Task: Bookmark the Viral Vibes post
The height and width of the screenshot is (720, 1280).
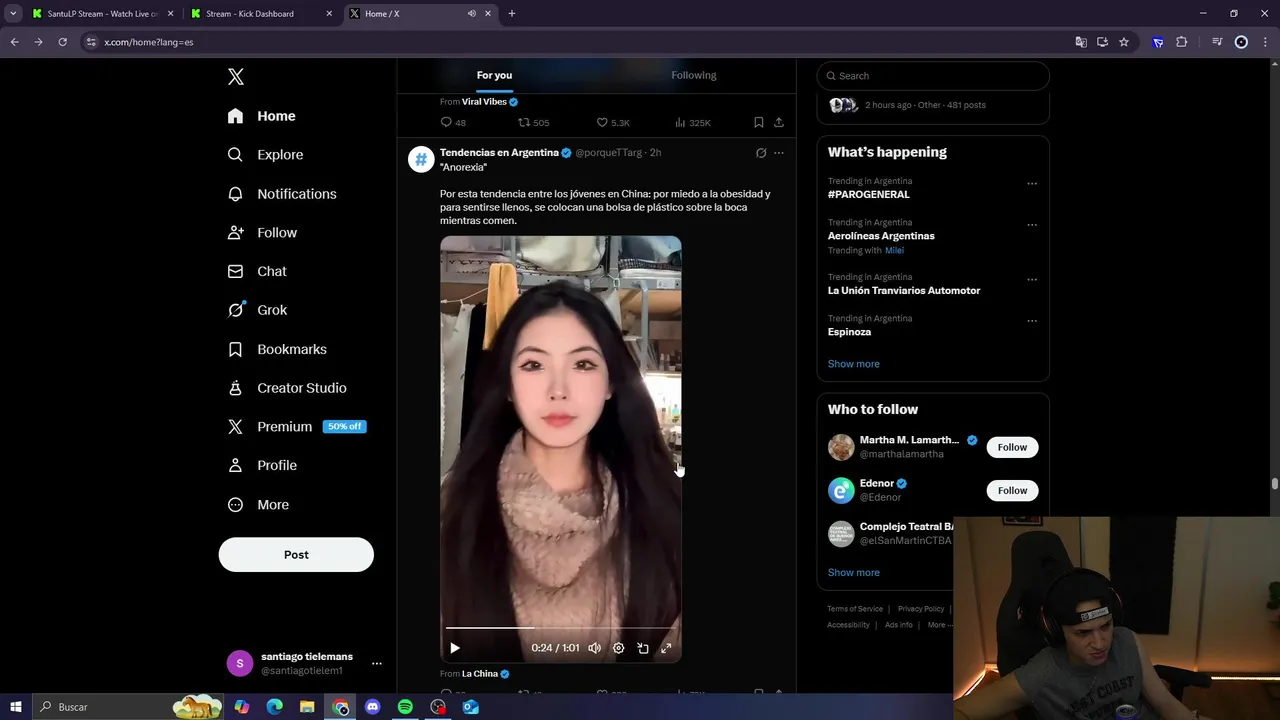Action: tap(759, 122)
